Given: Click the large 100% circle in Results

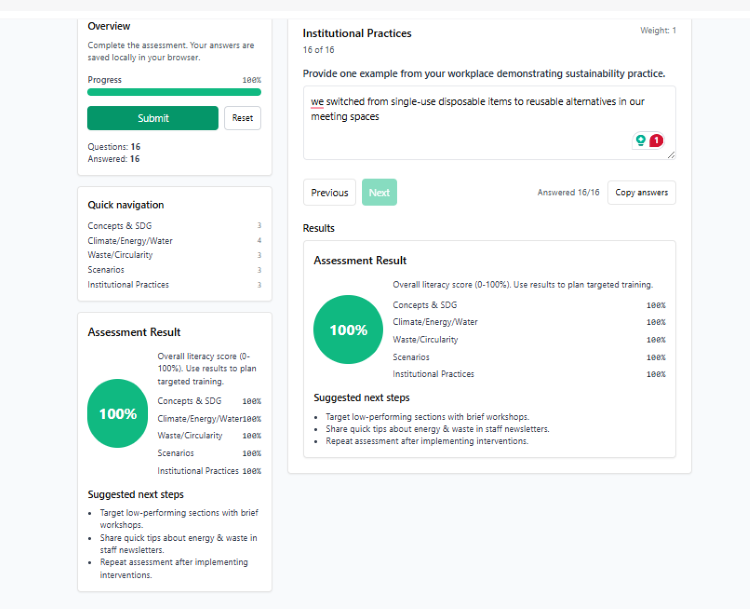Looking at the screenshot, I should (x=348, y=330).
